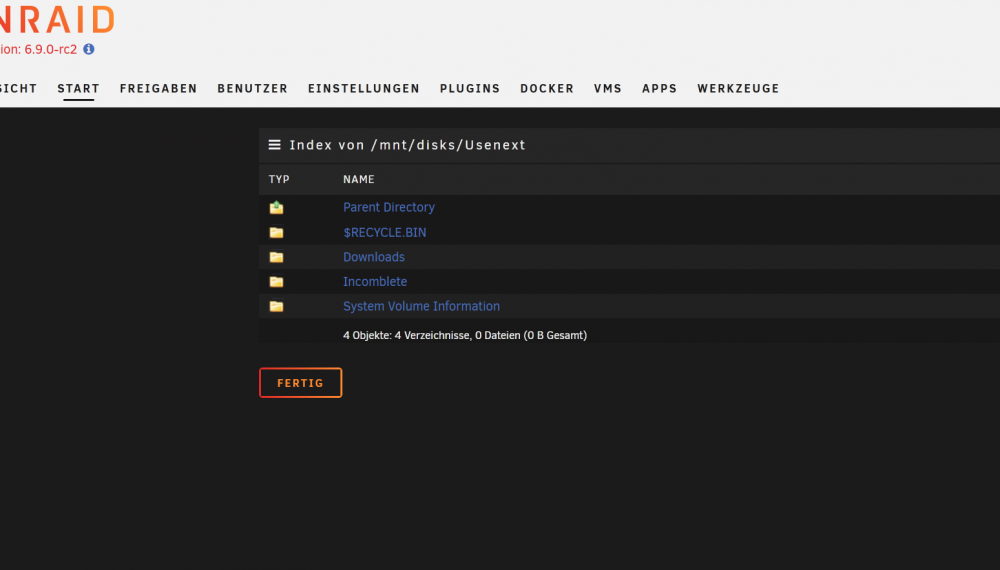Click the version info icon
Screen dimensions: 1000x570
[x=89, y=49]
